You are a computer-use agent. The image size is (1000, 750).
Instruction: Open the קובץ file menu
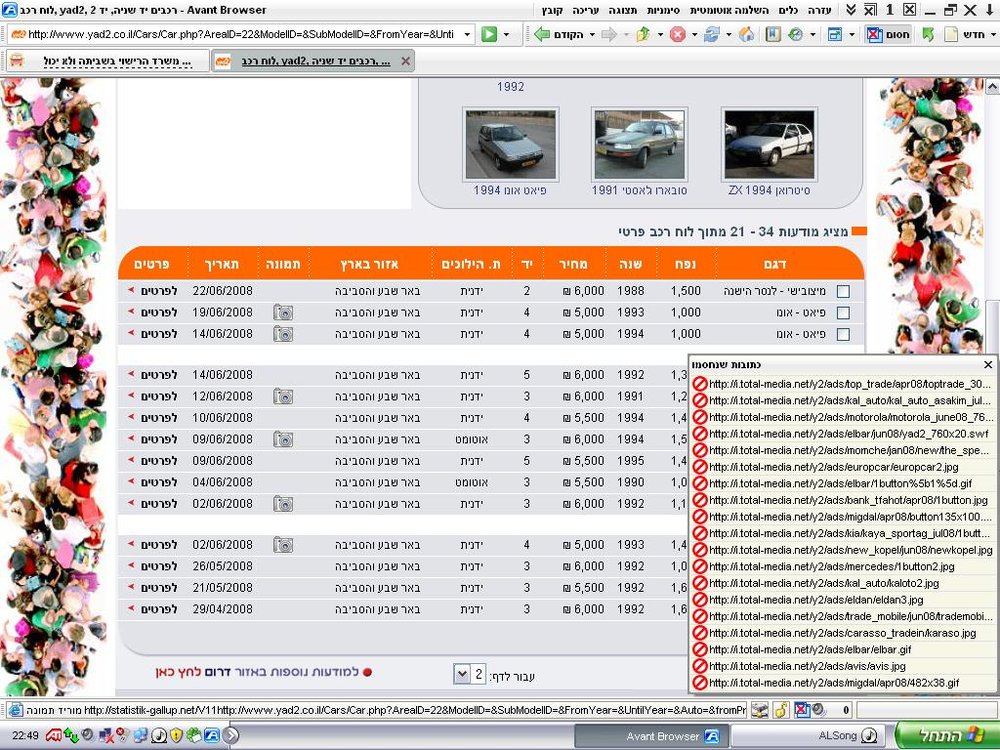coord(552,10)
